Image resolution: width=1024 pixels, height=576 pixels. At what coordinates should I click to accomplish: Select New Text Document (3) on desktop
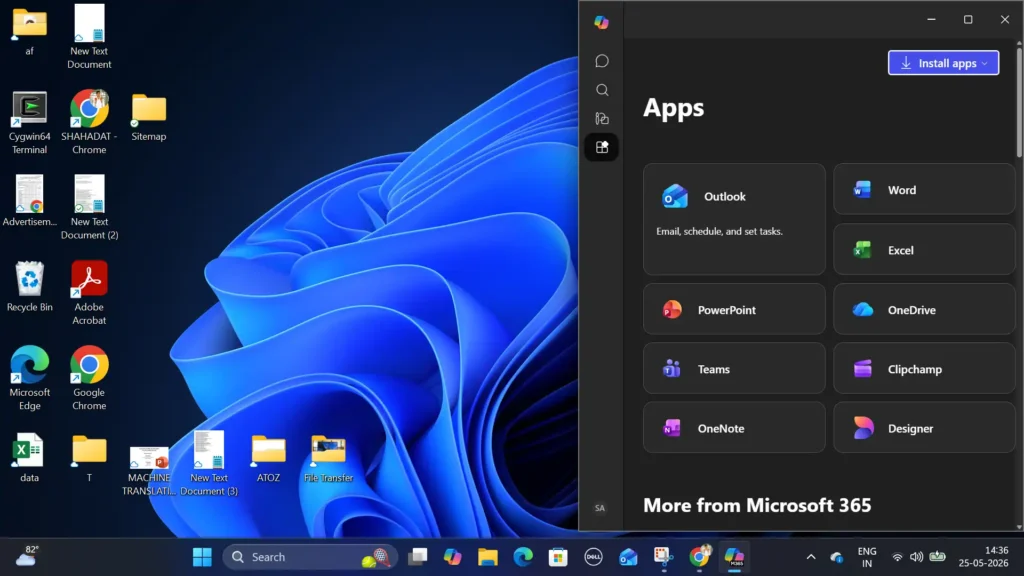pyautogui.click(x=209, y=464)
